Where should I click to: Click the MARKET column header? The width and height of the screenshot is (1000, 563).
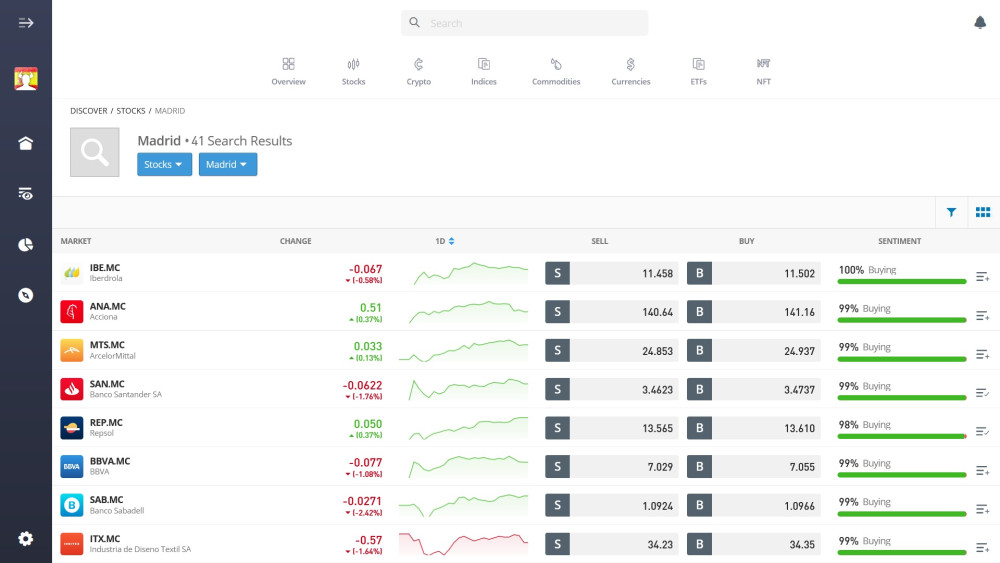76,241
